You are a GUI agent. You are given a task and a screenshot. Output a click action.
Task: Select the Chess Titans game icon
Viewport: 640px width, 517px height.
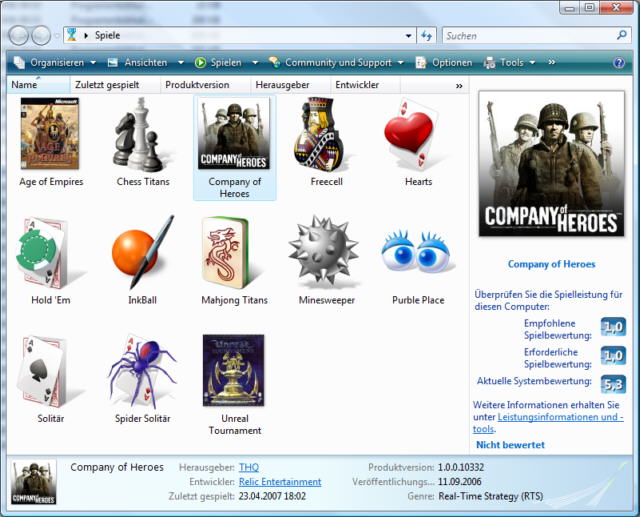coord(141,133)
